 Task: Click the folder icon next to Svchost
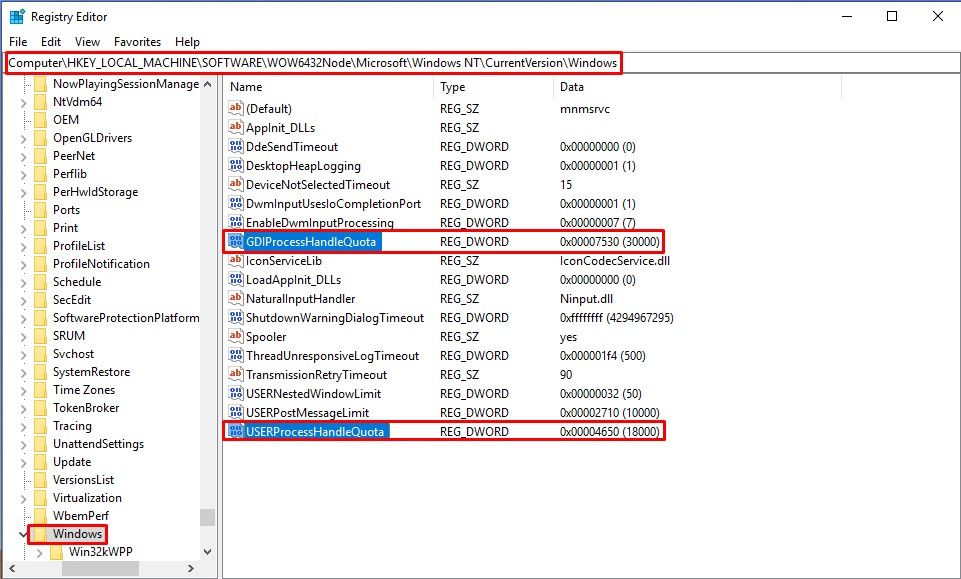pyautogui.click(x=40, y=354)
